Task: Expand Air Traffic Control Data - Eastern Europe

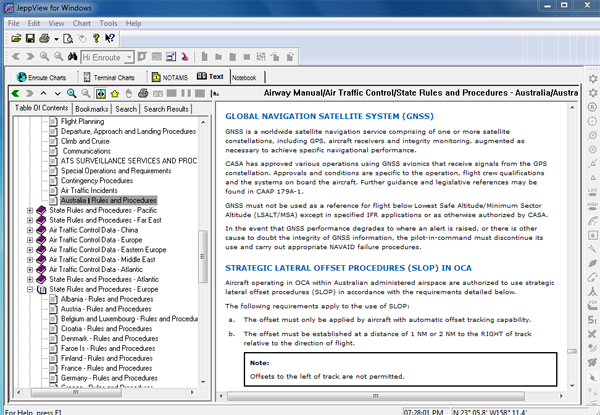Action: (x=30, y=250)
